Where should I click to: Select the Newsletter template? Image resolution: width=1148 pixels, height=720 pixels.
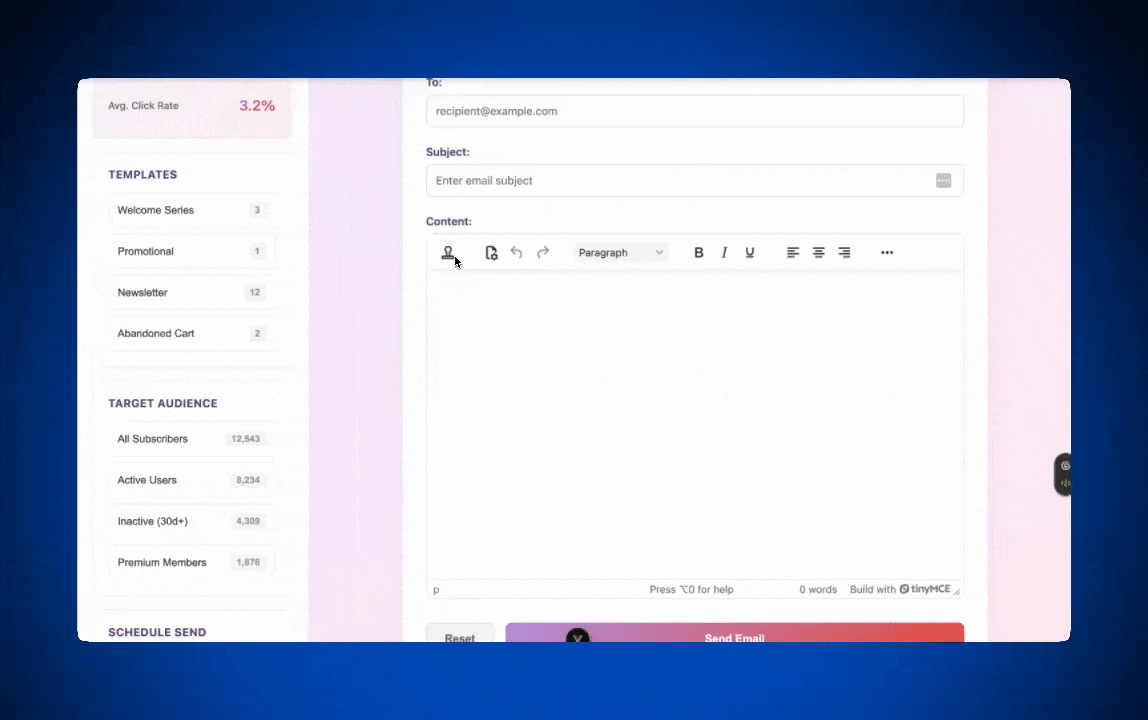[x=193, y=292]
